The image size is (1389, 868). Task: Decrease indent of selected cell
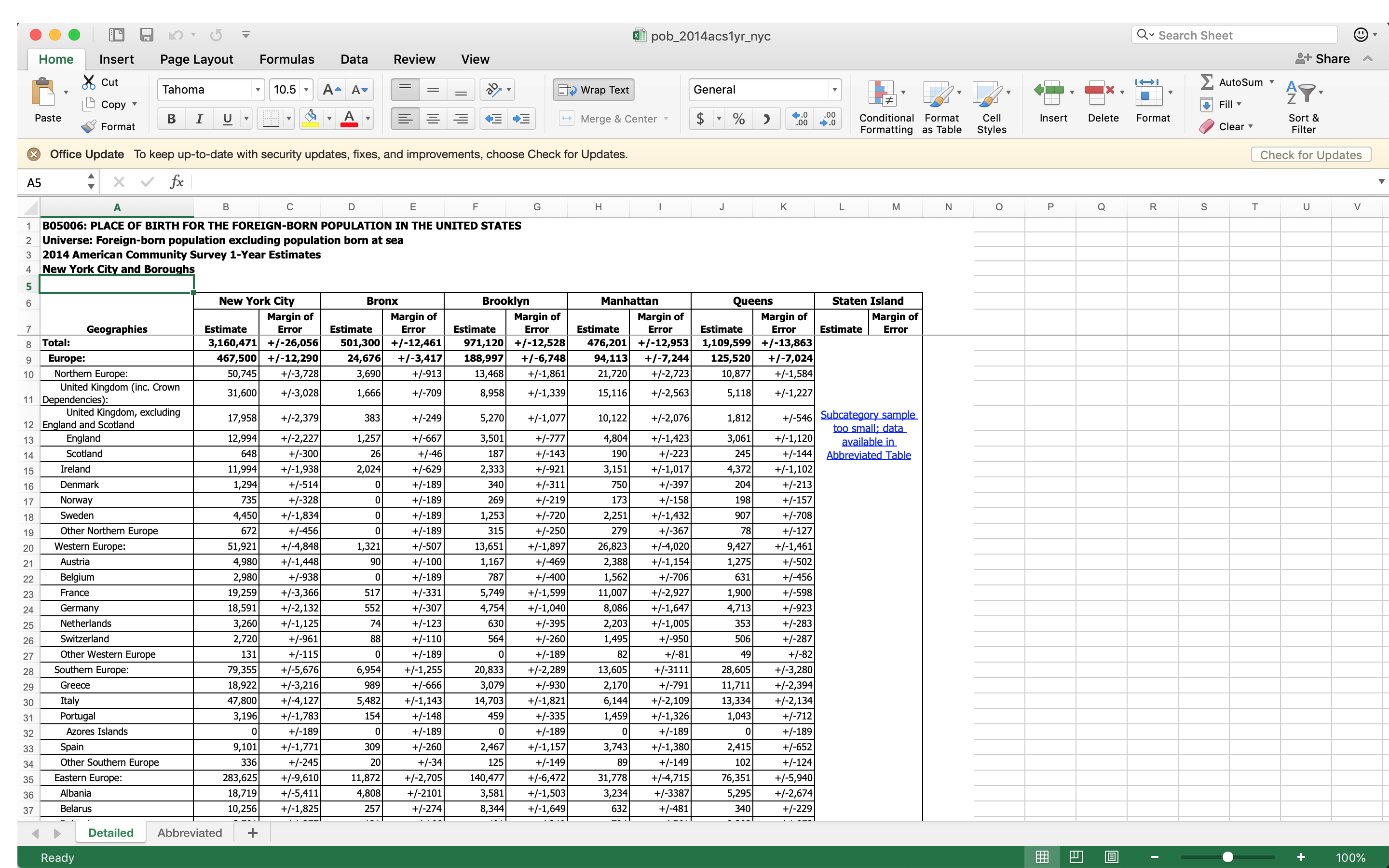(493, 119)
